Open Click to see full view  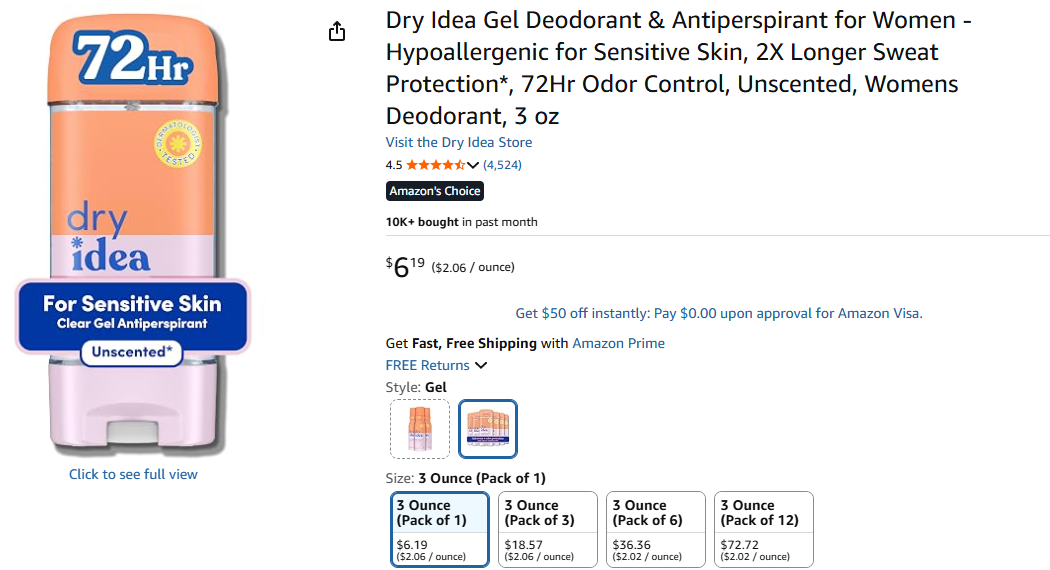tap(133, 474)
